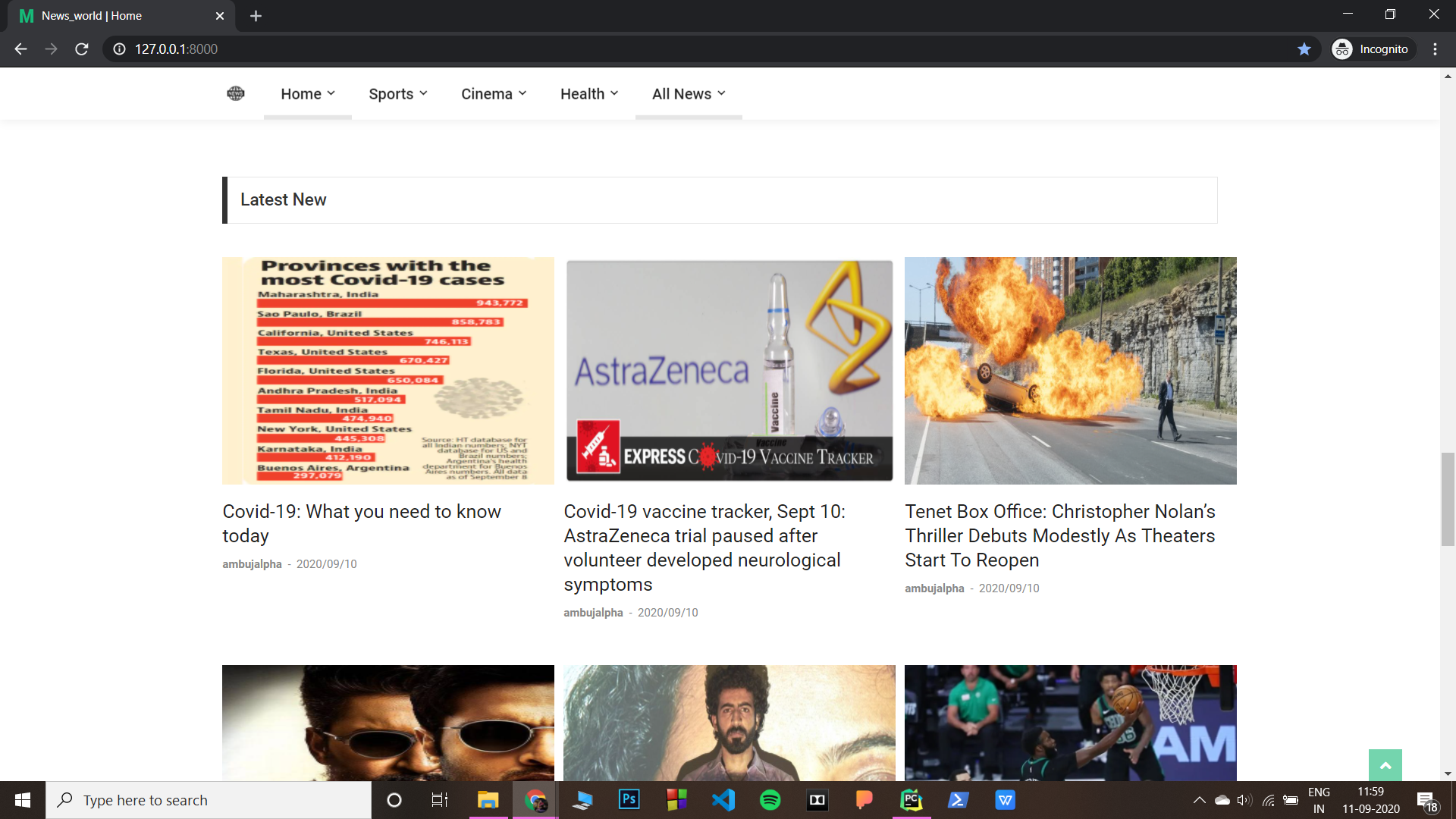The image size is (1456, 819).
Task: Click the bookmark star icon
Action: coord(1304,49)
